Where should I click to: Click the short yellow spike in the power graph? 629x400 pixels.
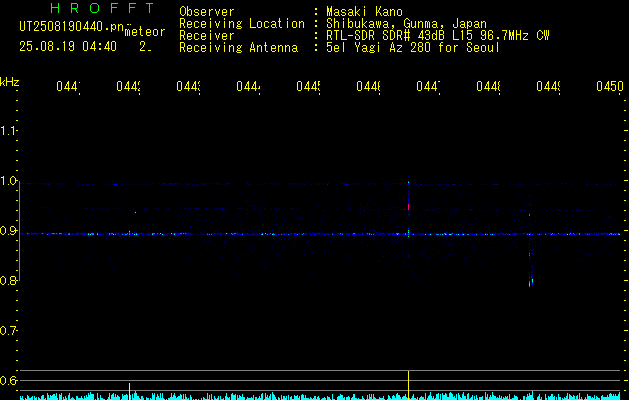[x=129, y=391]
